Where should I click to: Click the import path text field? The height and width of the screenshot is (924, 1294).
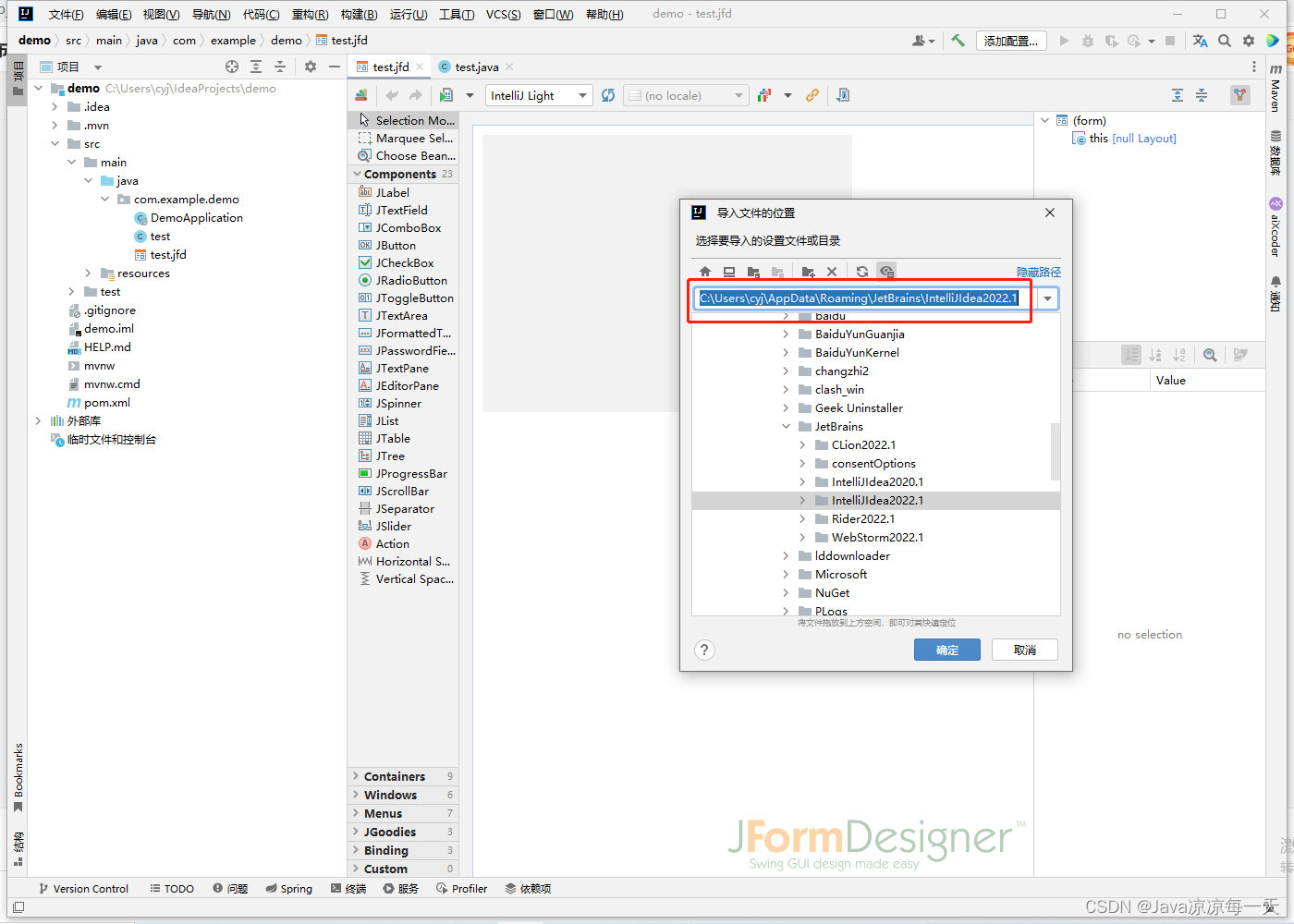[x=866, y=298]
